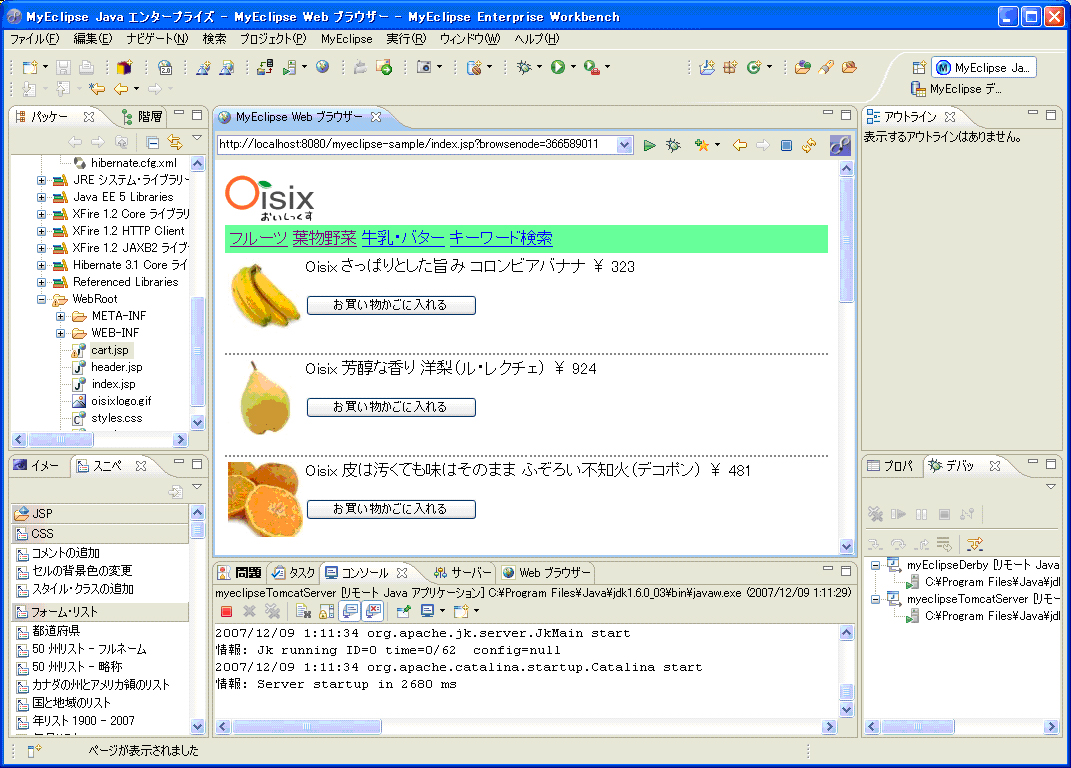Click the banana product image
The height and width of the screenshot is (768, 1071).
(265, 294)
